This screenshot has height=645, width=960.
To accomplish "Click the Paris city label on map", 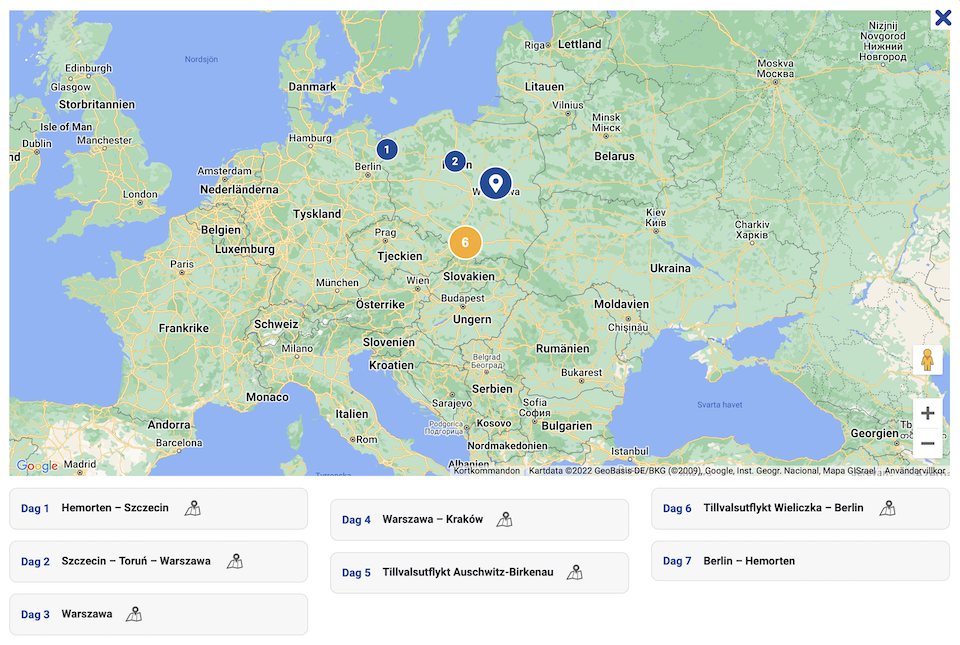I will click(x=182, y=264).
